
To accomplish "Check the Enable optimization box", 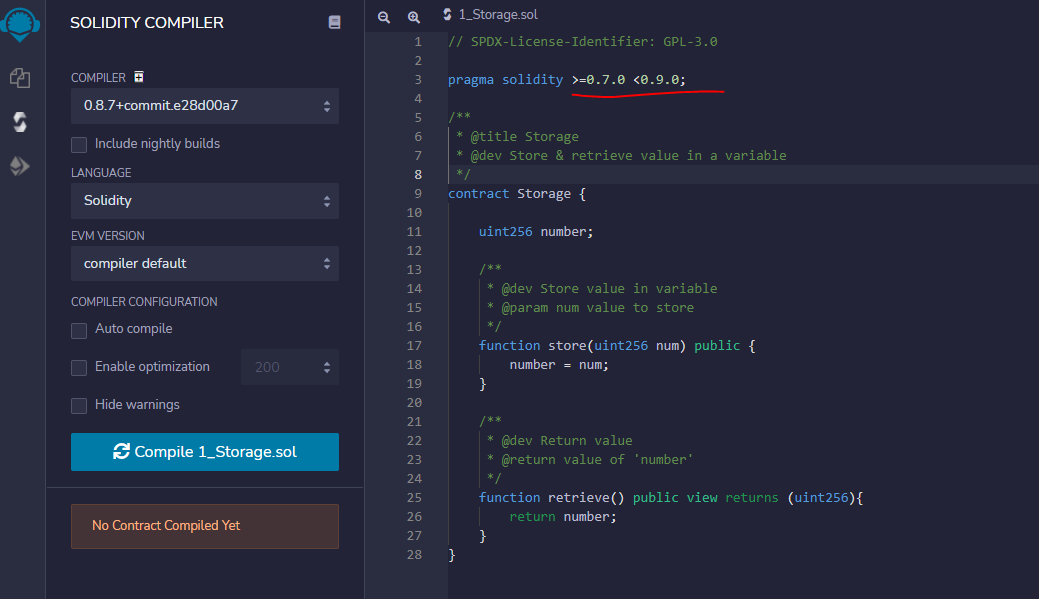I will [79, 368].
